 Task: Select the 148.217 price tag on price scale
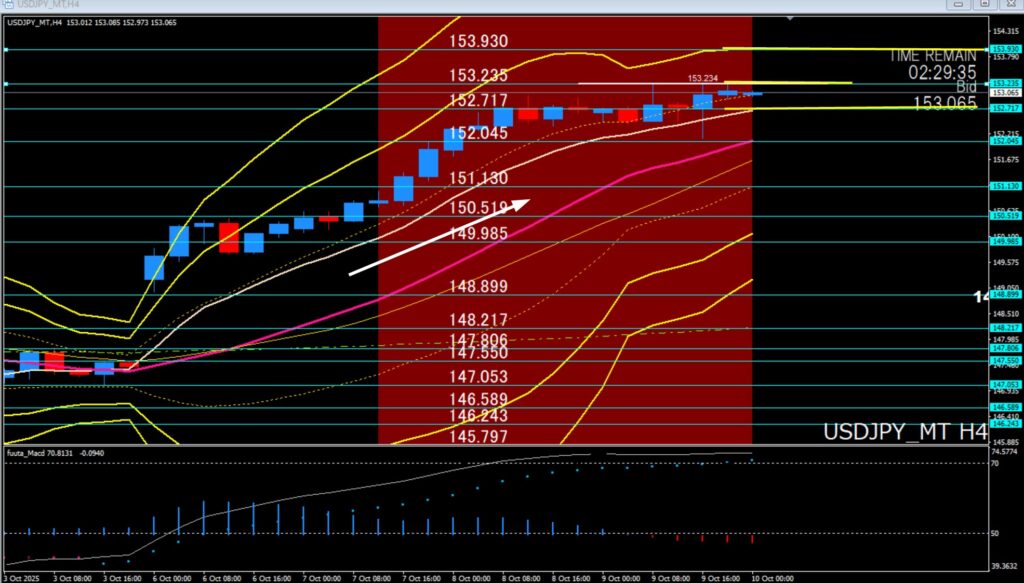pos(1004,328)
